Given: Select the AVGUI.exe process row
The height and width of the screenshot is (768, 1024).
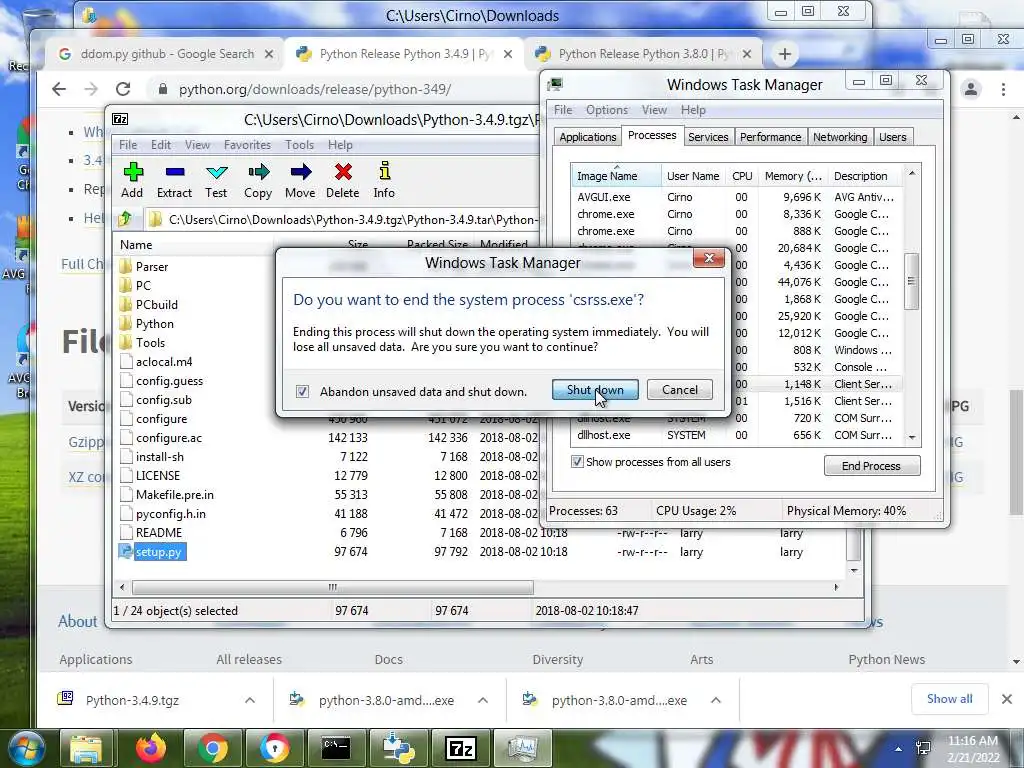Looking at the screenshot, I should 736,197.
